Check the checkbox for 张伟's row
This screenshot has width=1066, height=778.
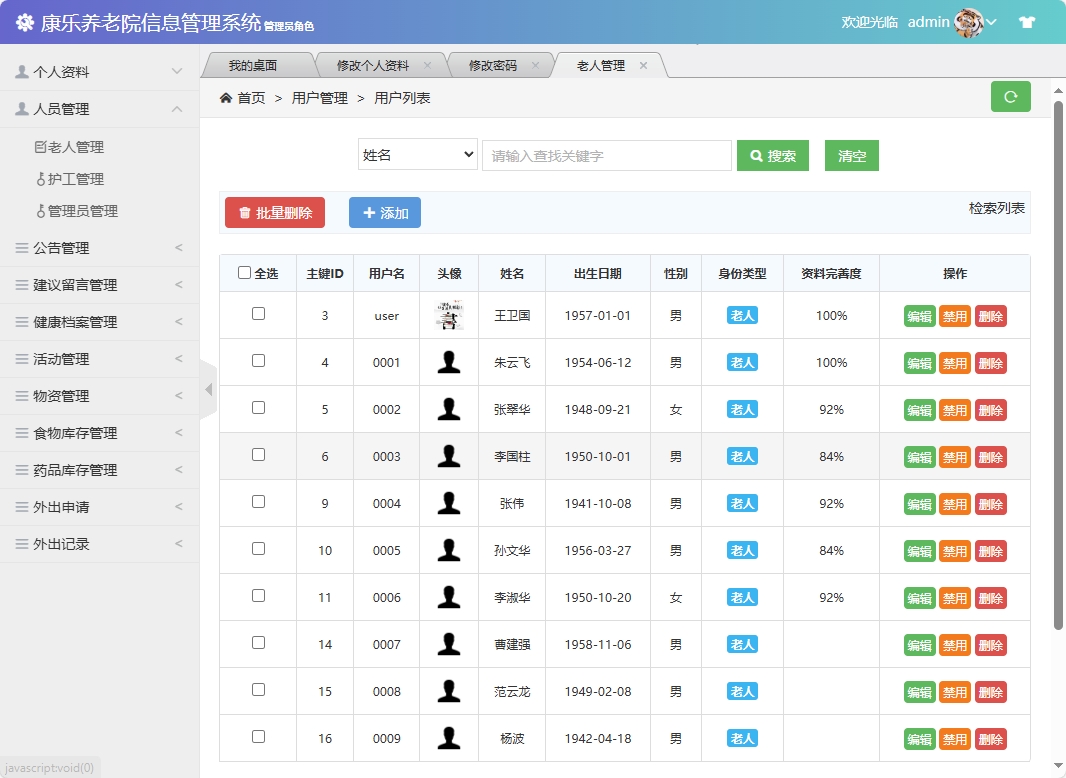(258, 503)
